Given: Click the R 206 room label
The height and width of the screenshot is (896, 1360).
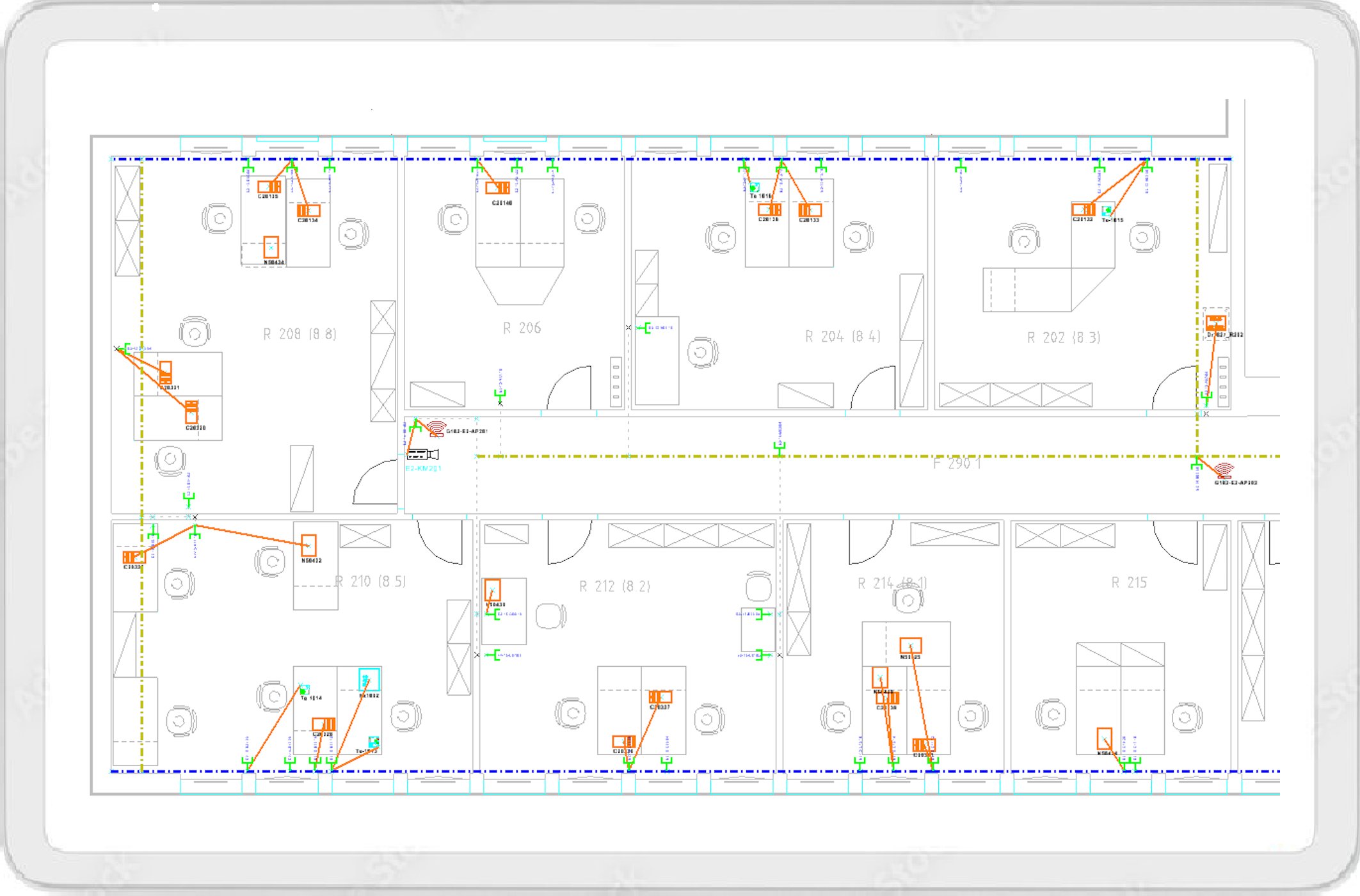Looking at the screenshot, I should 522,328.
